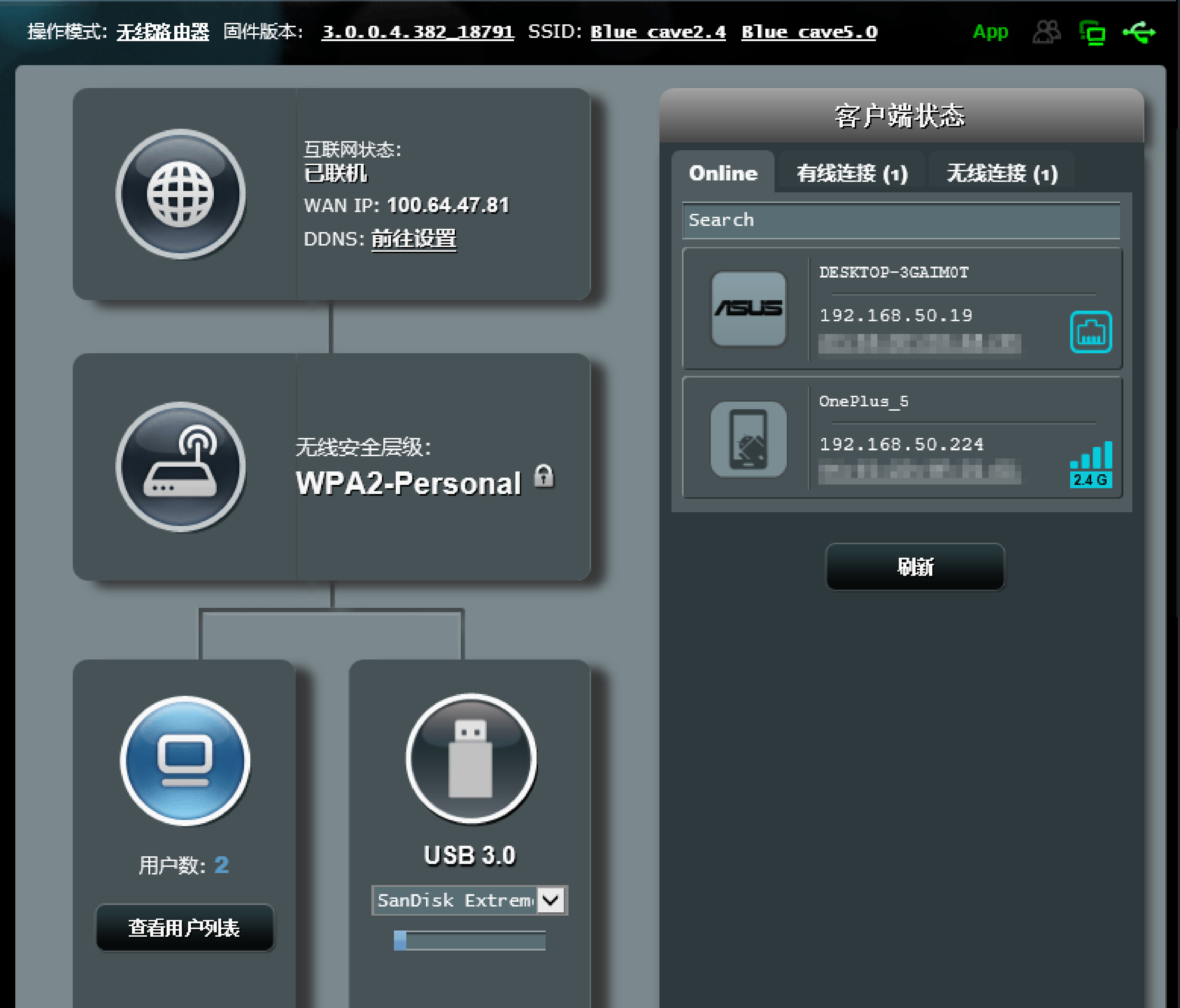Click the USB storage usage bar
This screenshot has height=1008, width=1180.
point(469,940)
